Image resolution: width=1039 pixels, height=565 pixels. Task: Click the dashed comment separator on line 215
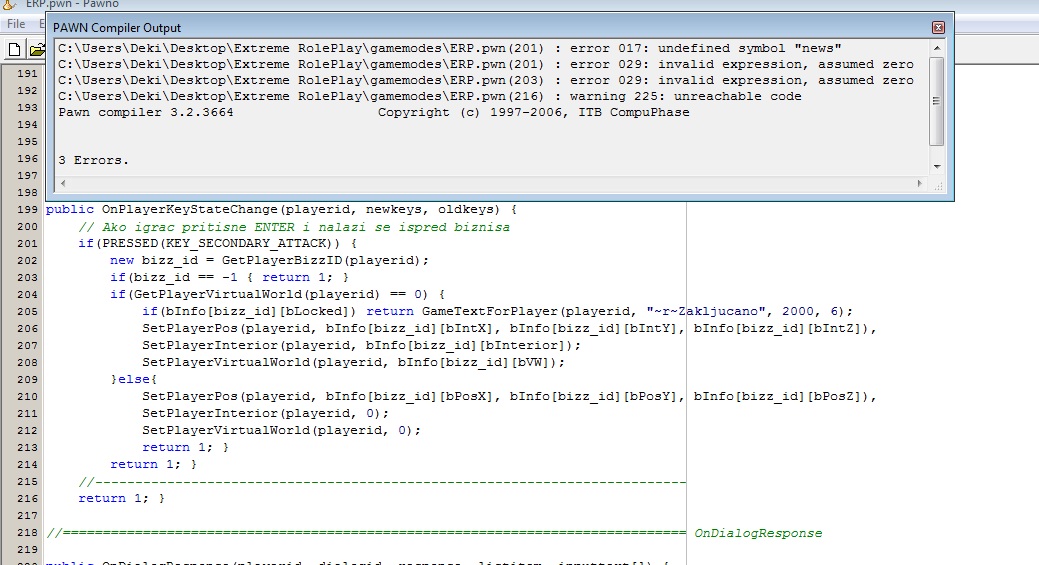click(382, 482)
